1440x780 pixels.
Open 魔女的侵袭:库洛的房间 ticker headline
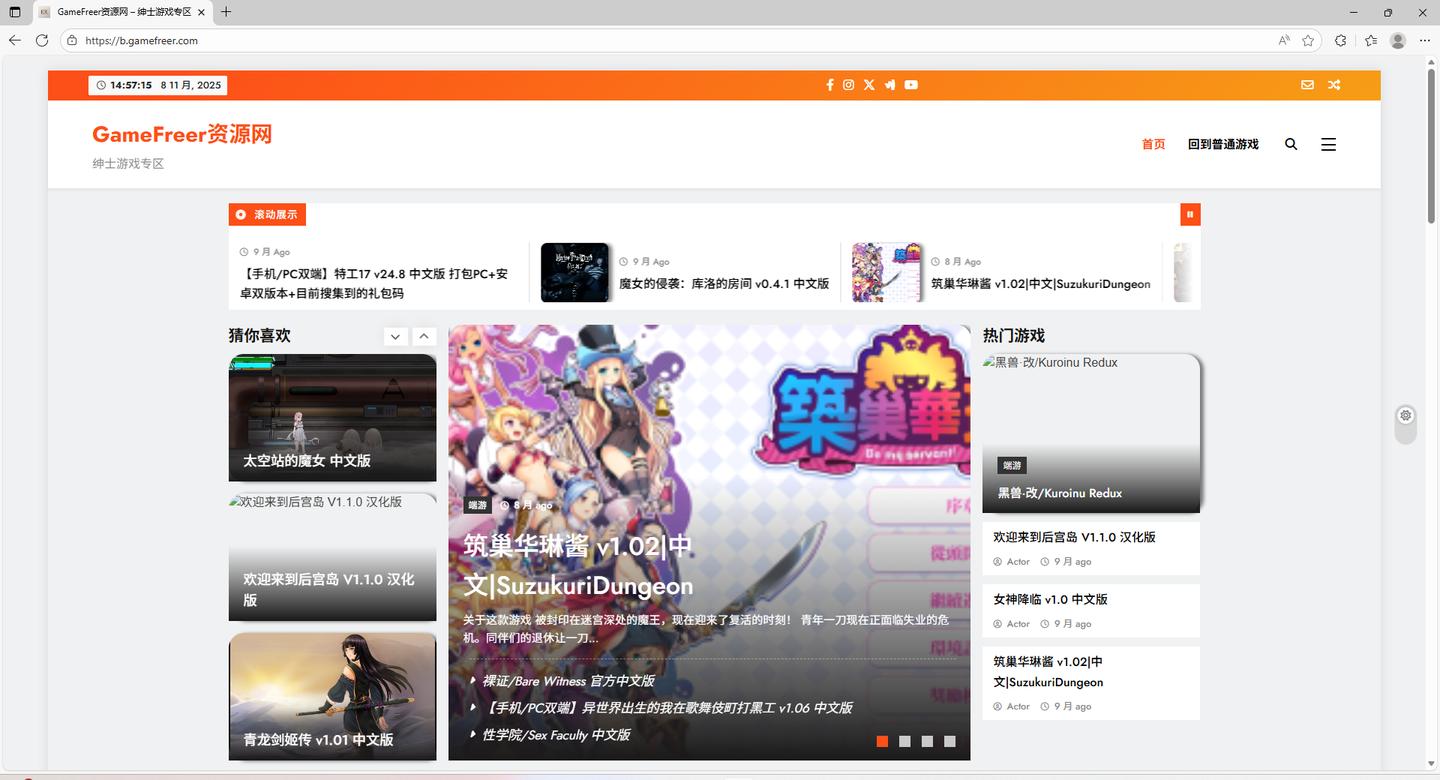(x=724, y=283)
